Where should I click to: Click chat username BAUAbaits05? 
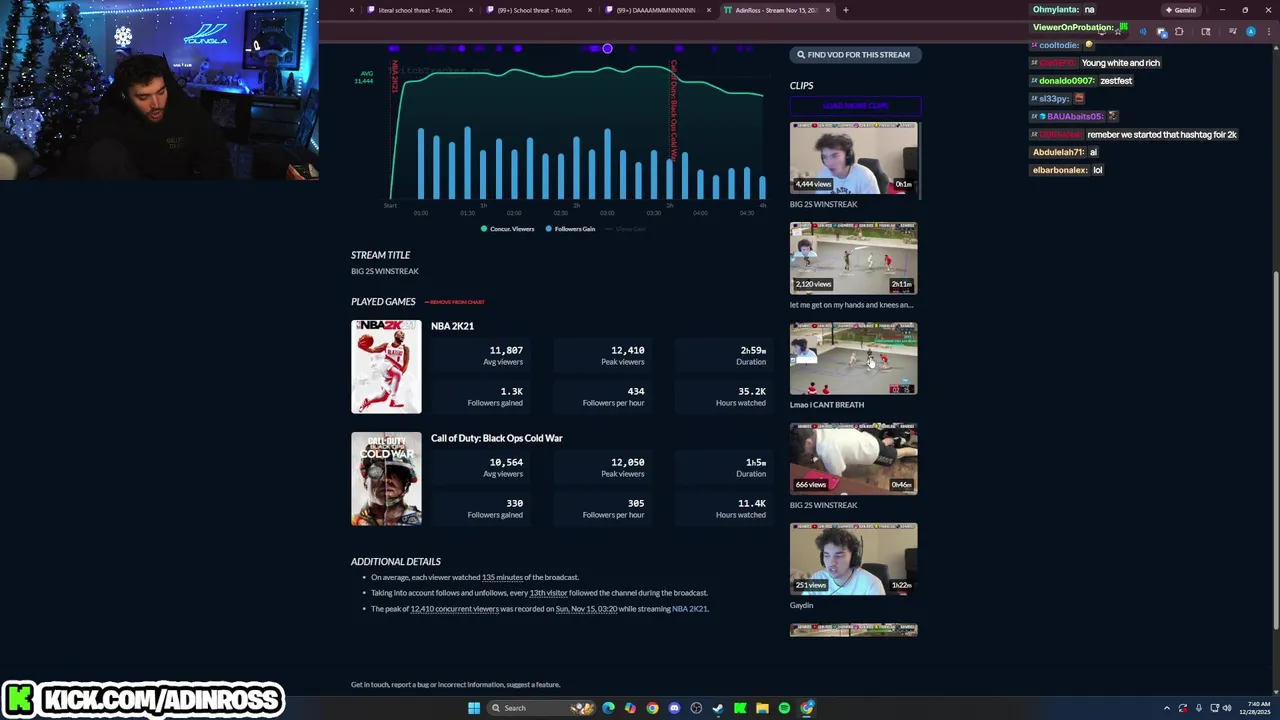(x=1075, y=117)
